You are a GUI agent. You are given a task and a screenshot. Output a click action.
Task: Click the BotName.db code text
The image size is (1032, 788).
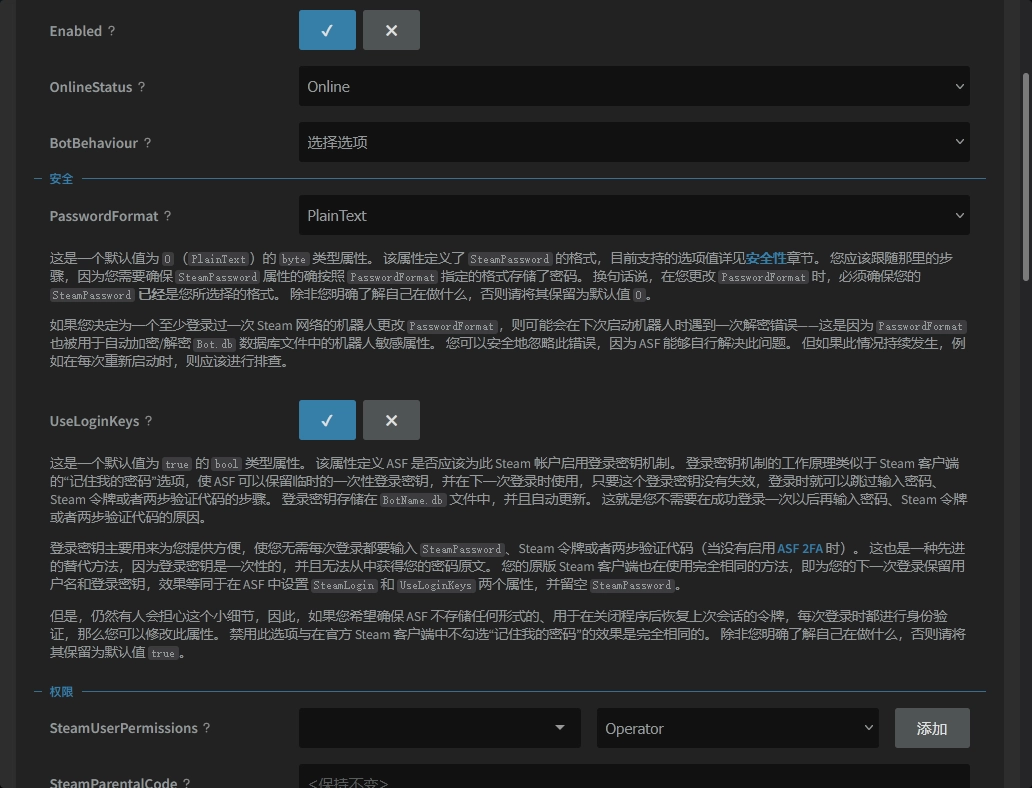[x=413, y=500]
